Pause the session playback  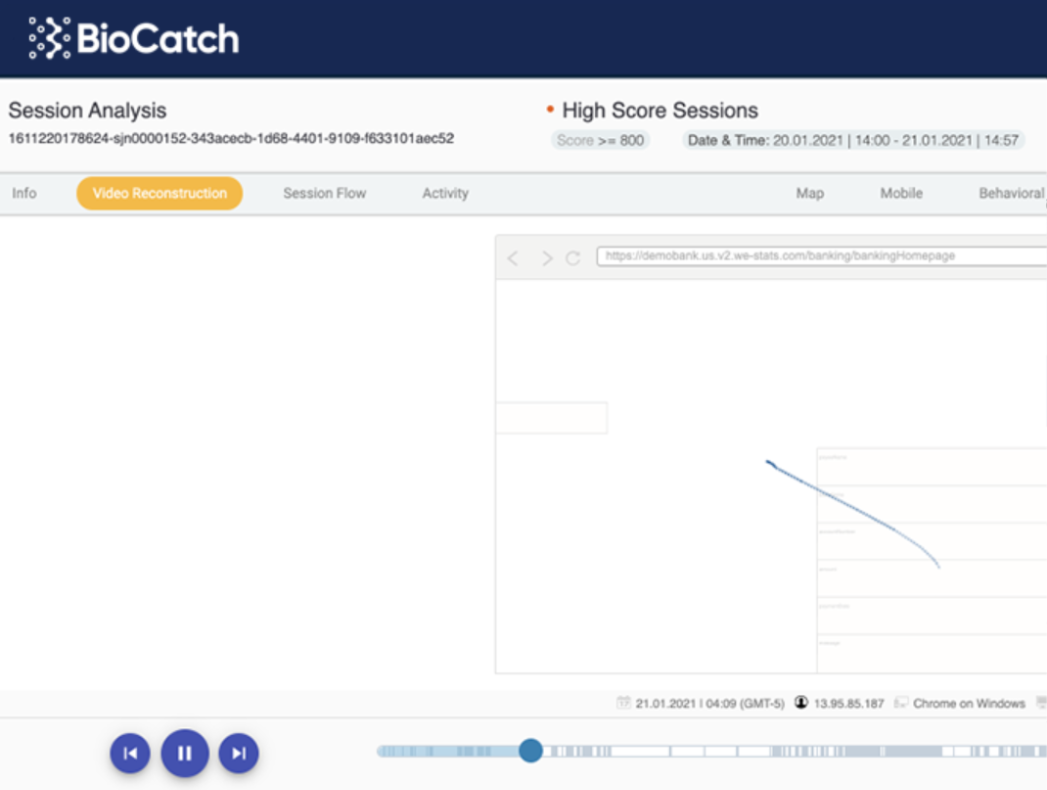(x=185, y=753)
